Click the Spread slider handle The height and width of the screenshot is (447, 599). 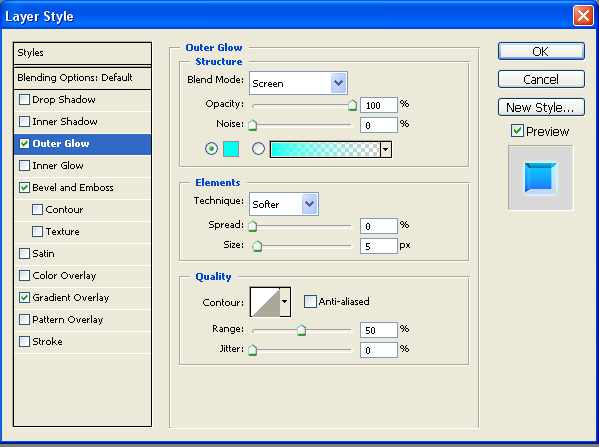pyautogui.click(x=253, y=226)
